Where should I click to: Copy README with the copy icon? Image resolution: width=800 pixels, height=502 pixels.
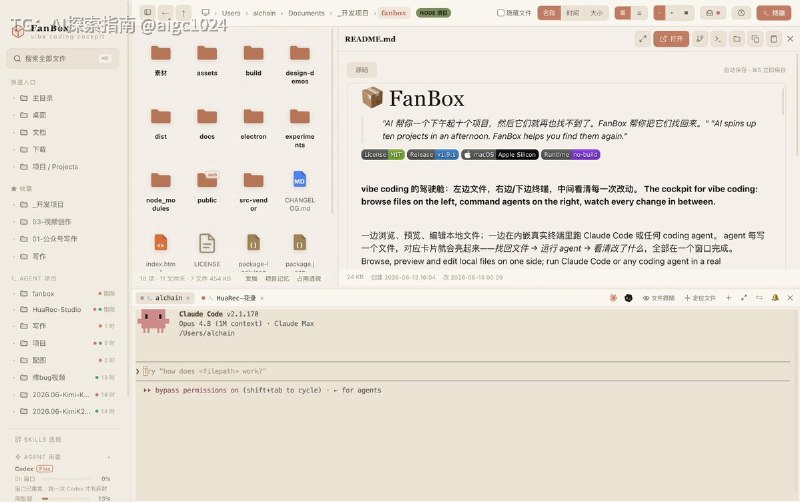coord(756,39)
